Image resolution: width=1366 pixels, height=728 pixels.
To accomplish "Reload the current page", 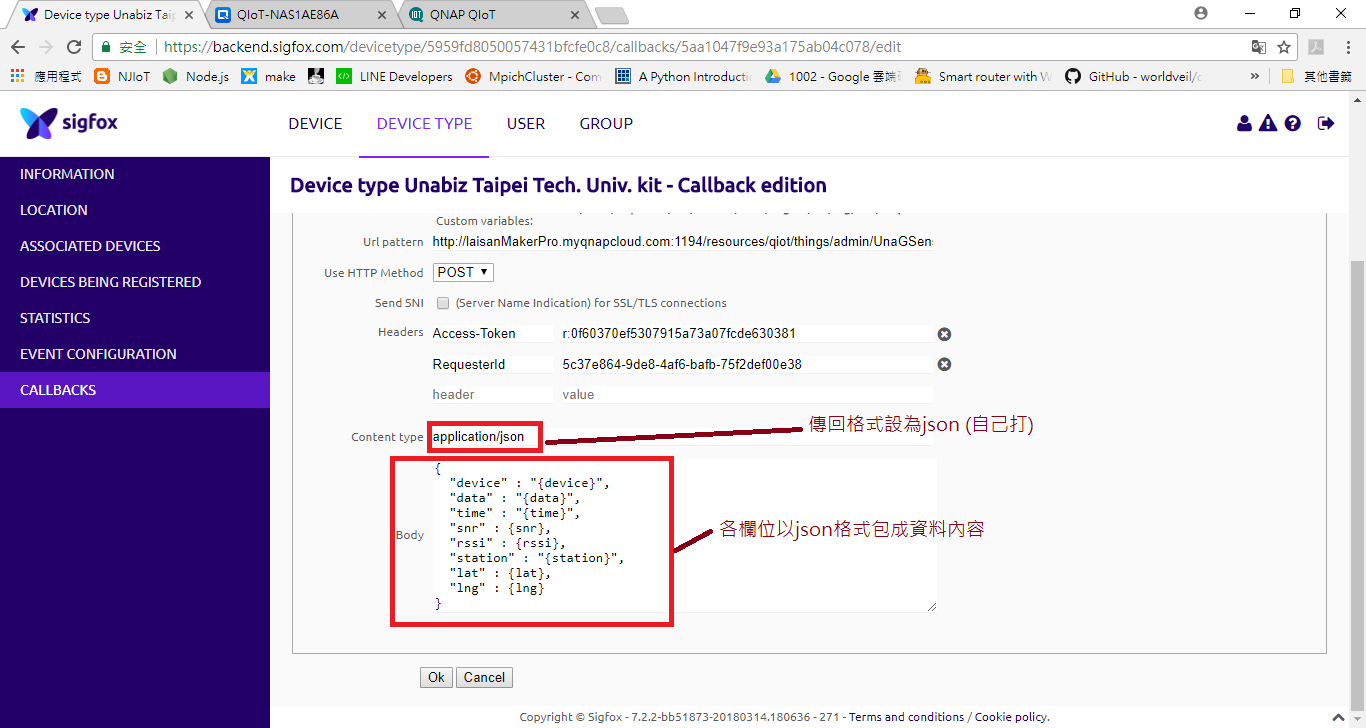I will click(73, 47).
